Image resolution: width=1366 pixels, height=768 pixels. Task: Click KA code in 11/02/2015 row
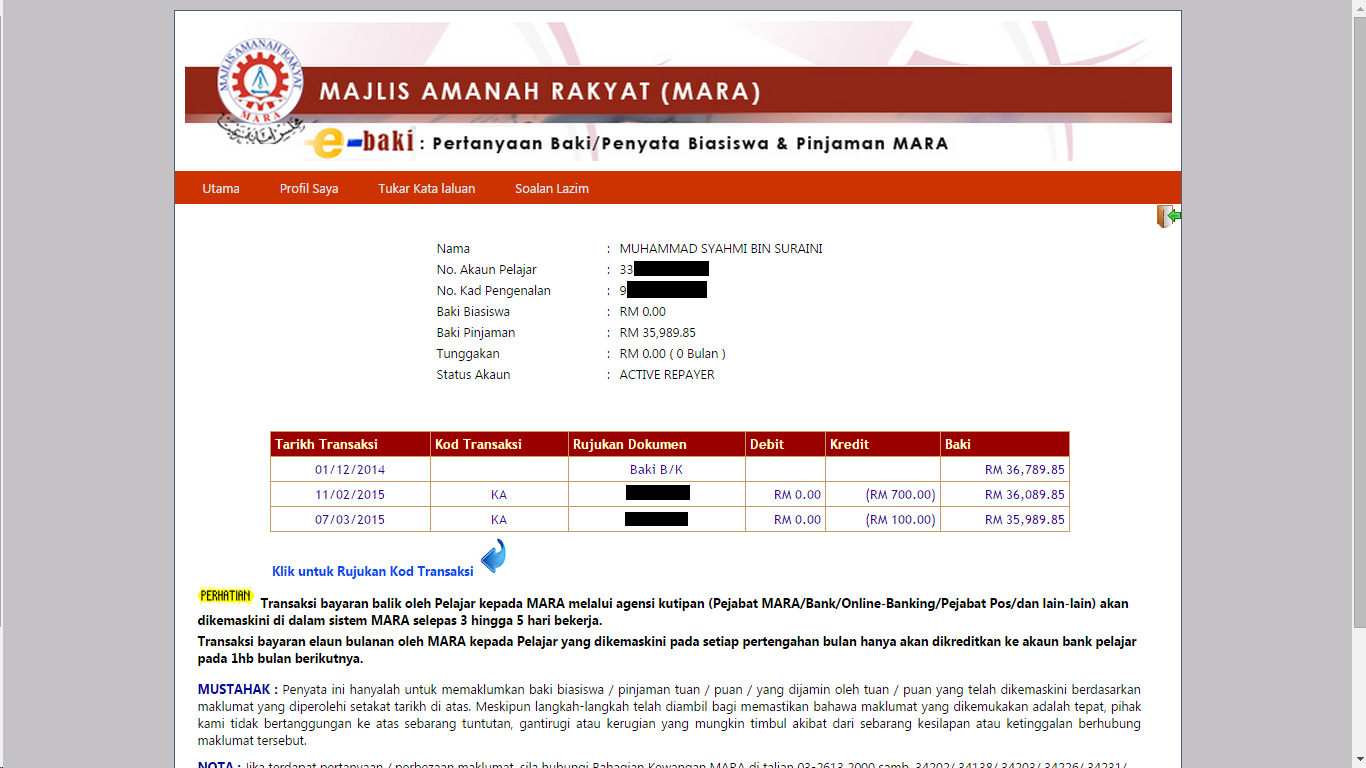pos(499,495)
